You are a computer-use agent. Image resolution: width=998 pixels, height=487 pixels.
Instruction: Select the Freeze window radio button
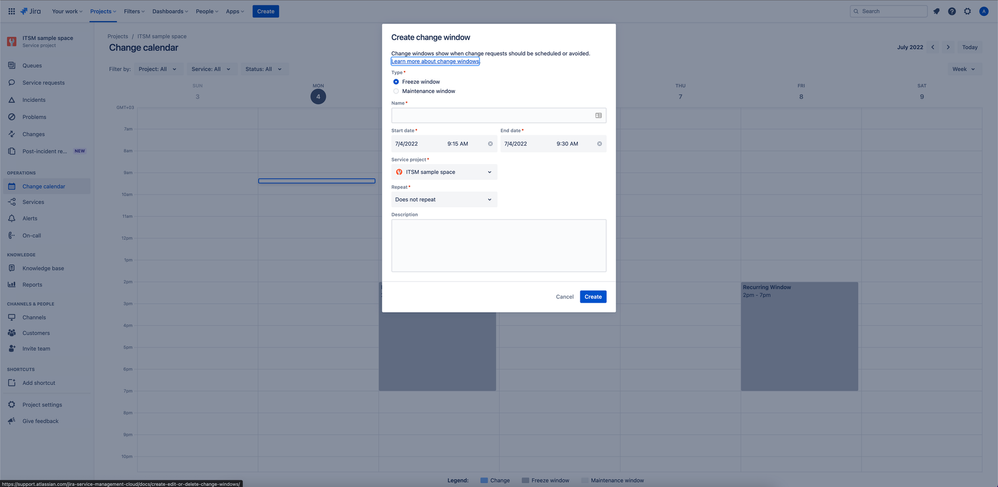pyautogui.click(x=396, y=81)
